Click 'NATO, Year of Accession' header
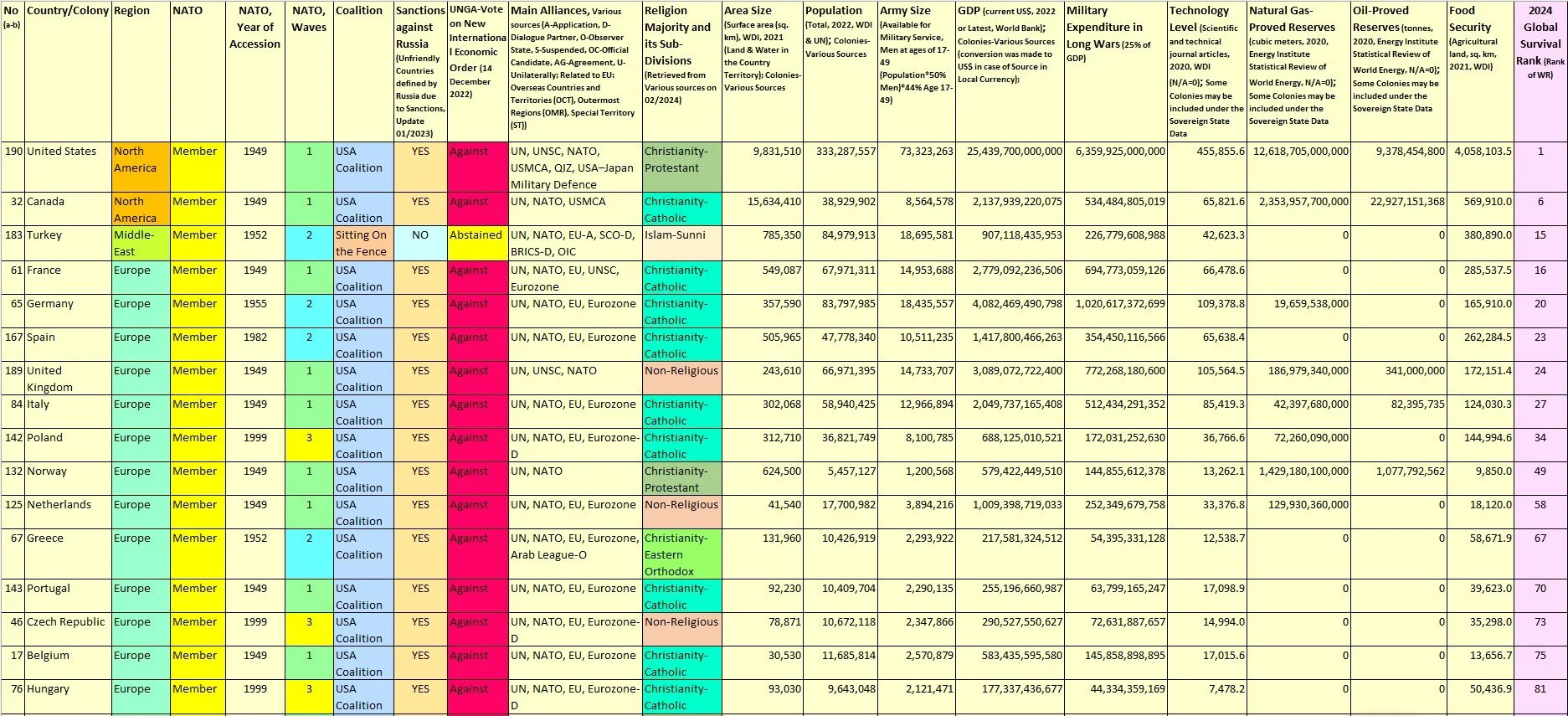The width and height of the screenshot is (1568, 716). pyautogui.click(x=254, y=71)
